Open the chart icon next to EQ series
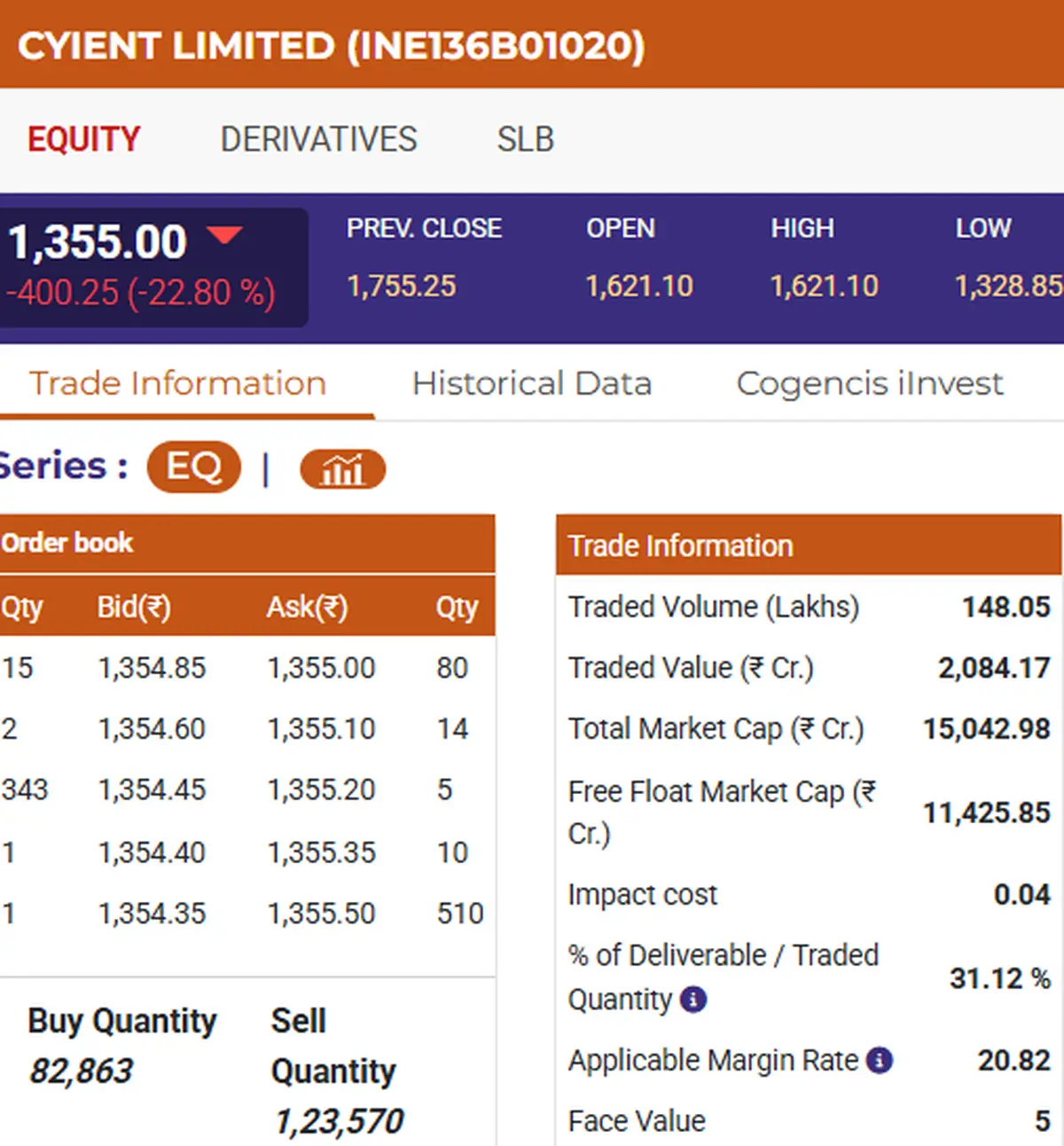Screen dimensions: 1064x1146 [x=342, y=469]
